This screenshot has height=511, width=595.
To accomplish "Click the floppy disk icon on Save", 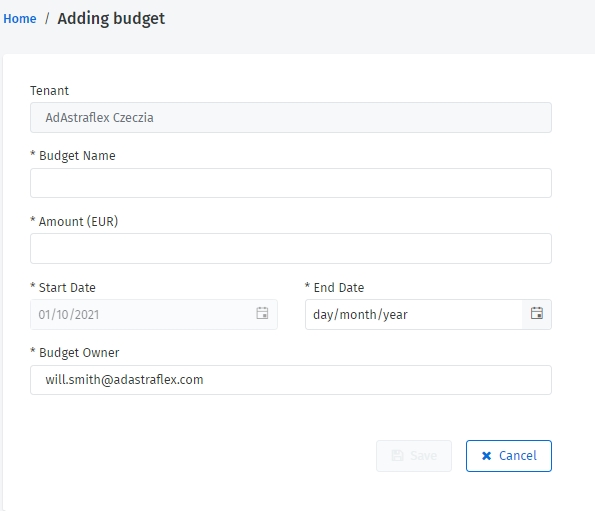I will 397,456.
